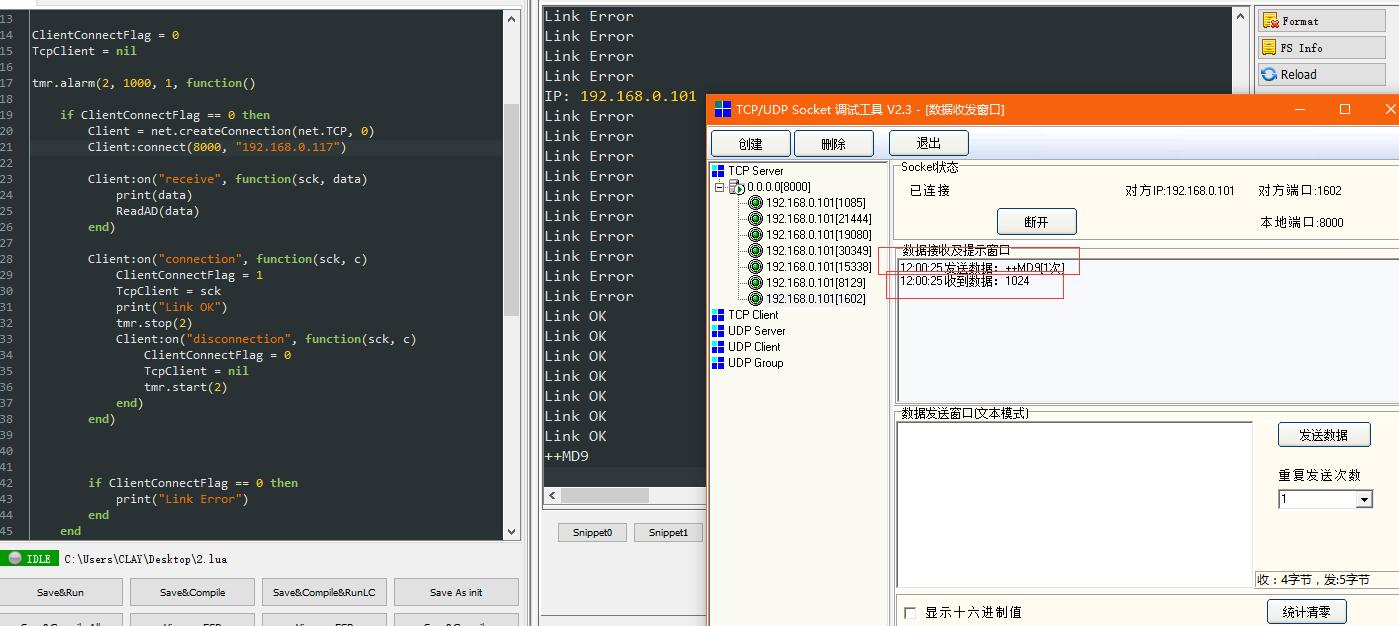Click the IDLE status indicator
The width and height of the screenshot is (1399, 626).
tap(29, 559)
